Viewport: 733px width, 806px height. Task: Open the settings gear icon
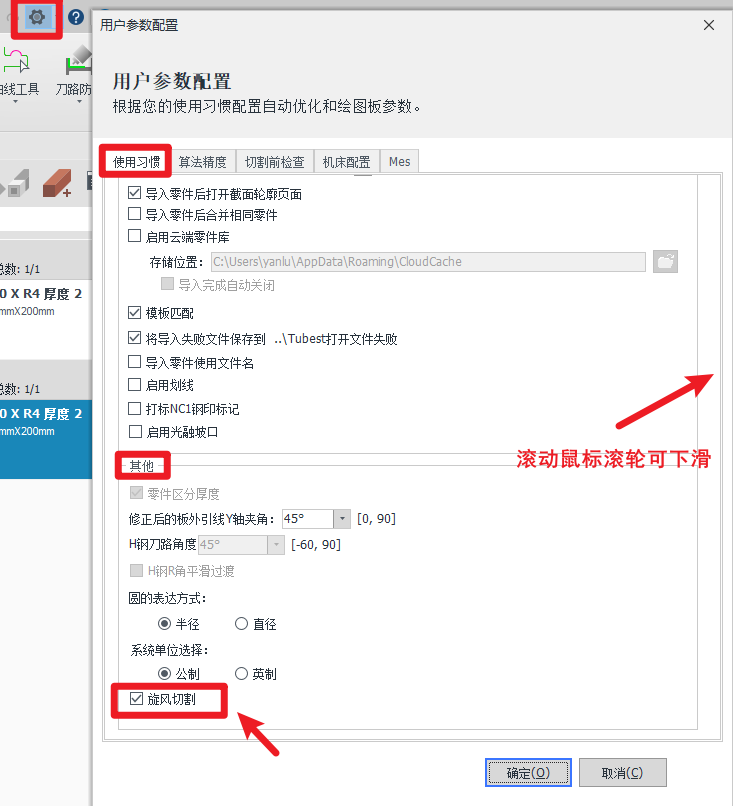36,17
